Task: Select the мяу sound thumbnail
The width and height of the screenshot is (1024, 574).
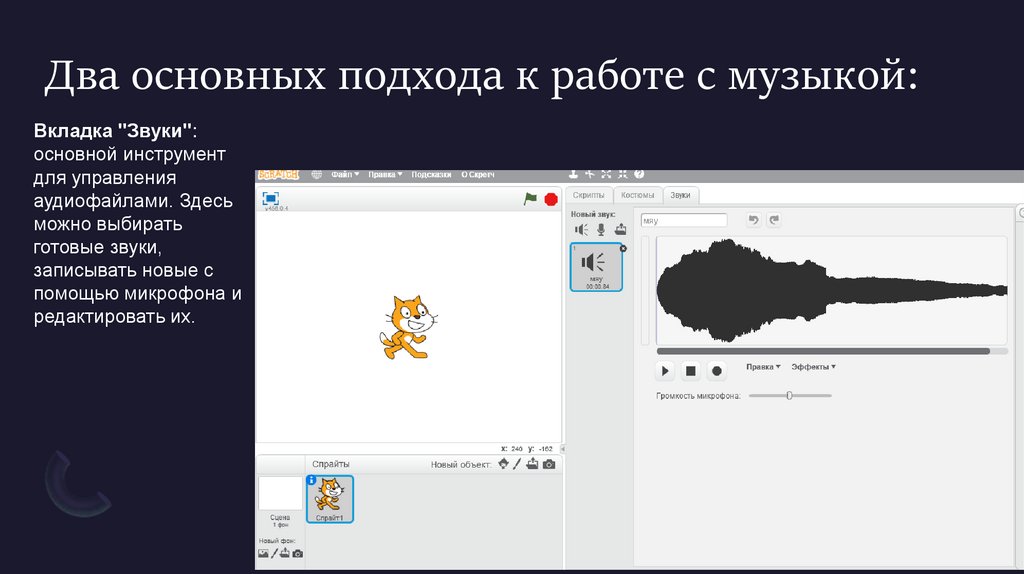Action: click(x=596, y=267)
